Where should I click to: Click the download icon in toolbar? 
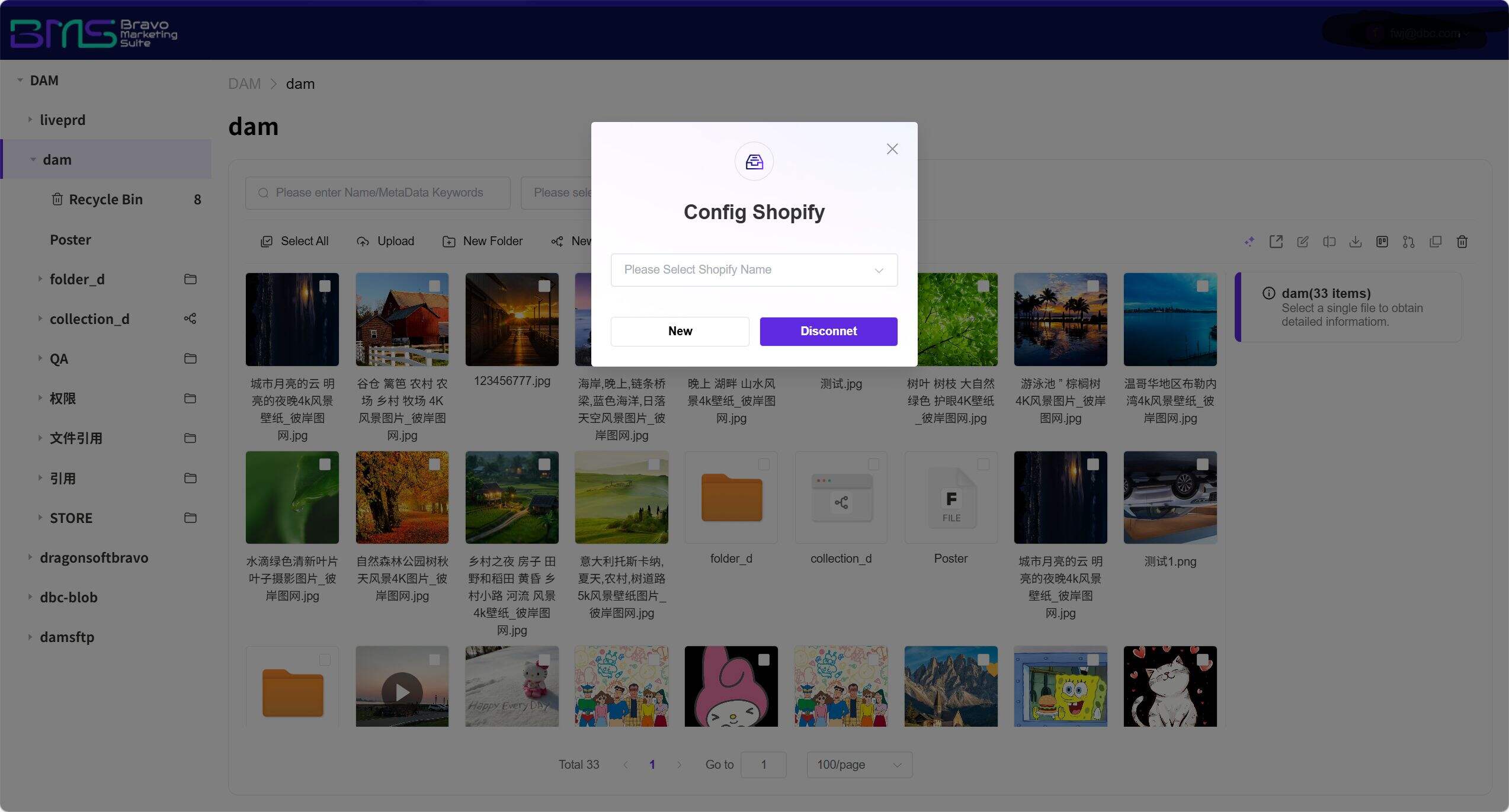point(1355,242)
